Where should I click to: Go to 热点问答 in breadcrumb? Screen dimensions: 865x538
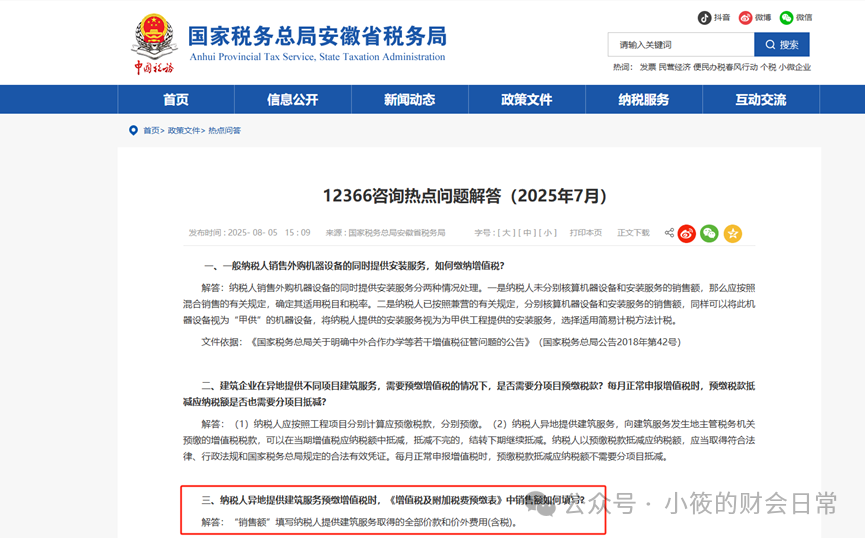(225, 131)
